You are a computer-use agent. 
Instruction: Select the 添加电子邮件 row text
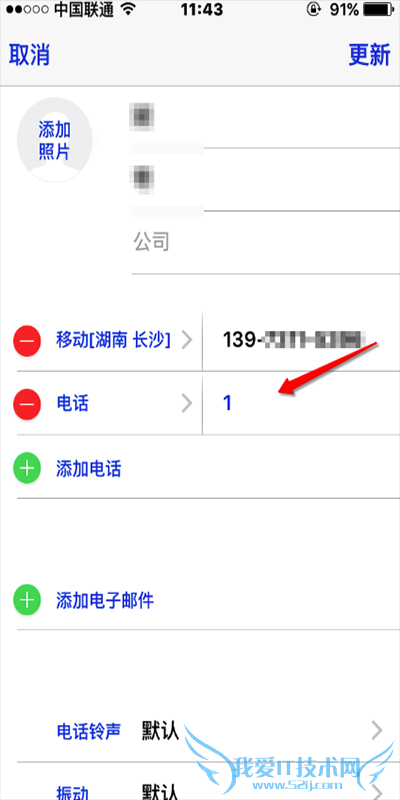105,601
